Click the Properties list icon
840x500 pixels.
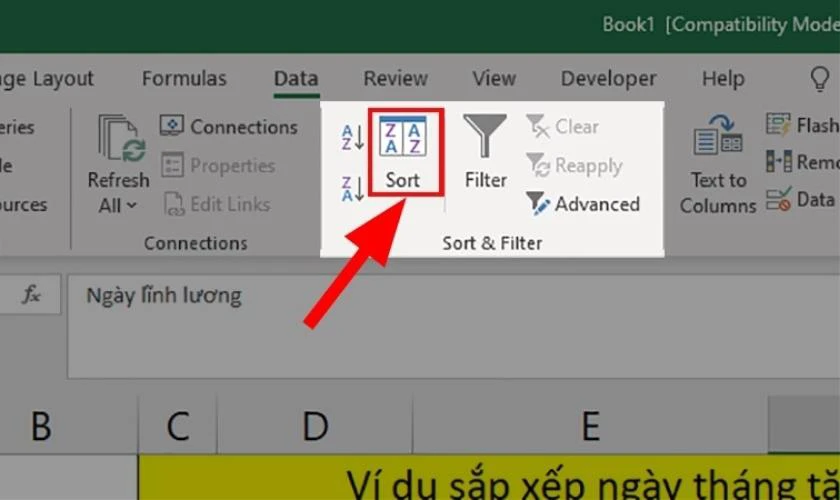[172, 165]
